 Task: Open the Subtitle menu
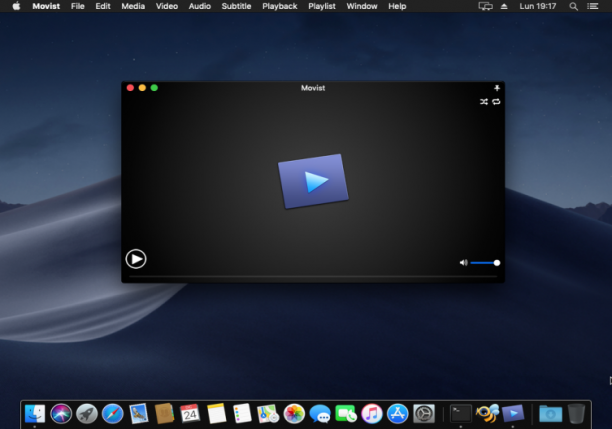coord(236,6)
